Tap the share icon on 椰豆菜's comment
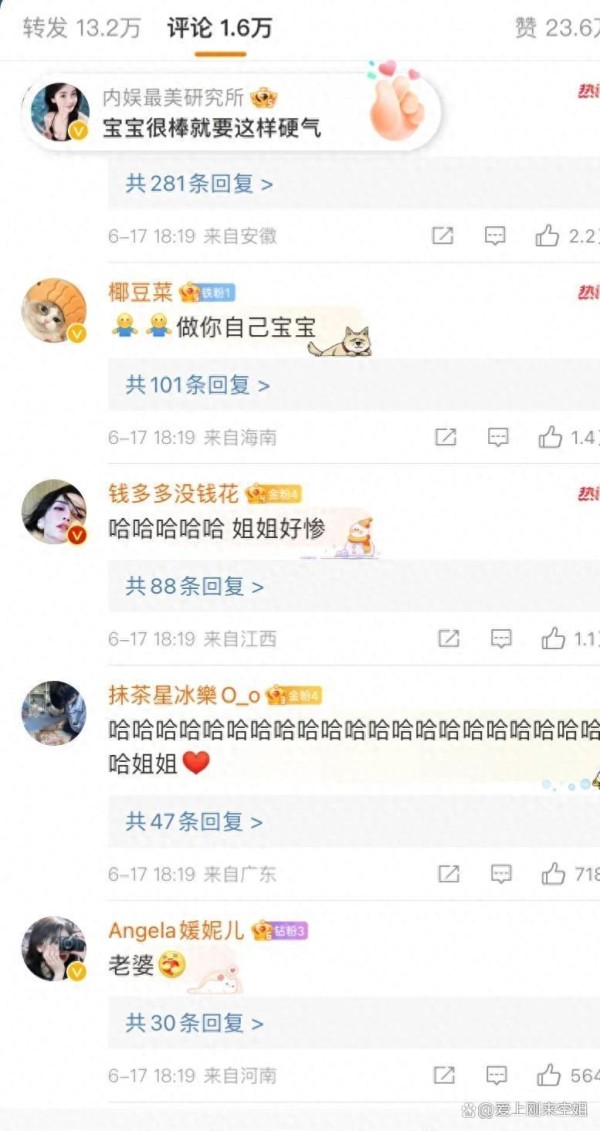This screenshot has height=1131, width=600. pyautogui.click(x=446, y=436)
